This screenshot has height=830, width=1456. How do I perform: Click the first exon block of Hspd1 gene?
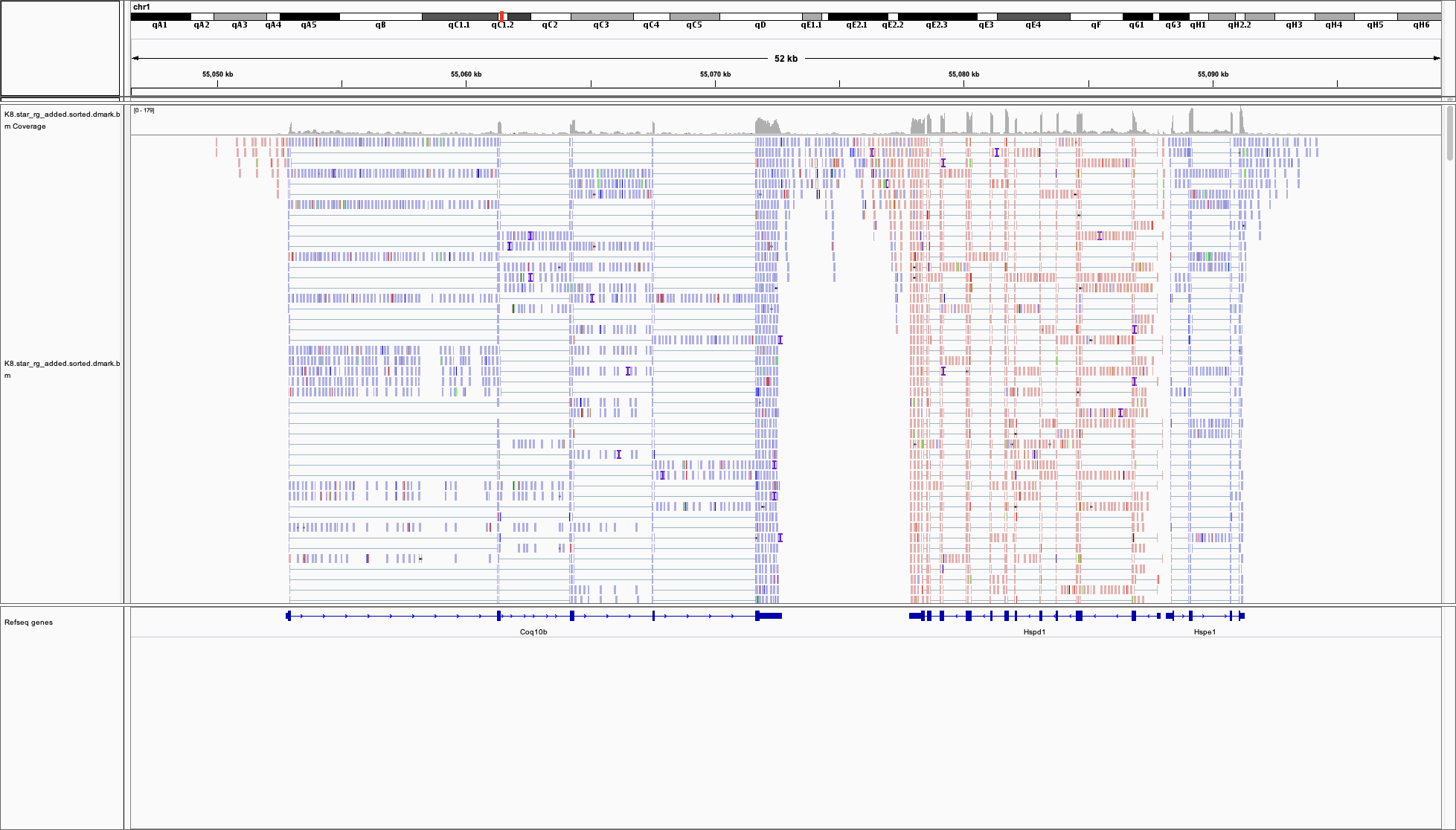click(x=916, y=616)
